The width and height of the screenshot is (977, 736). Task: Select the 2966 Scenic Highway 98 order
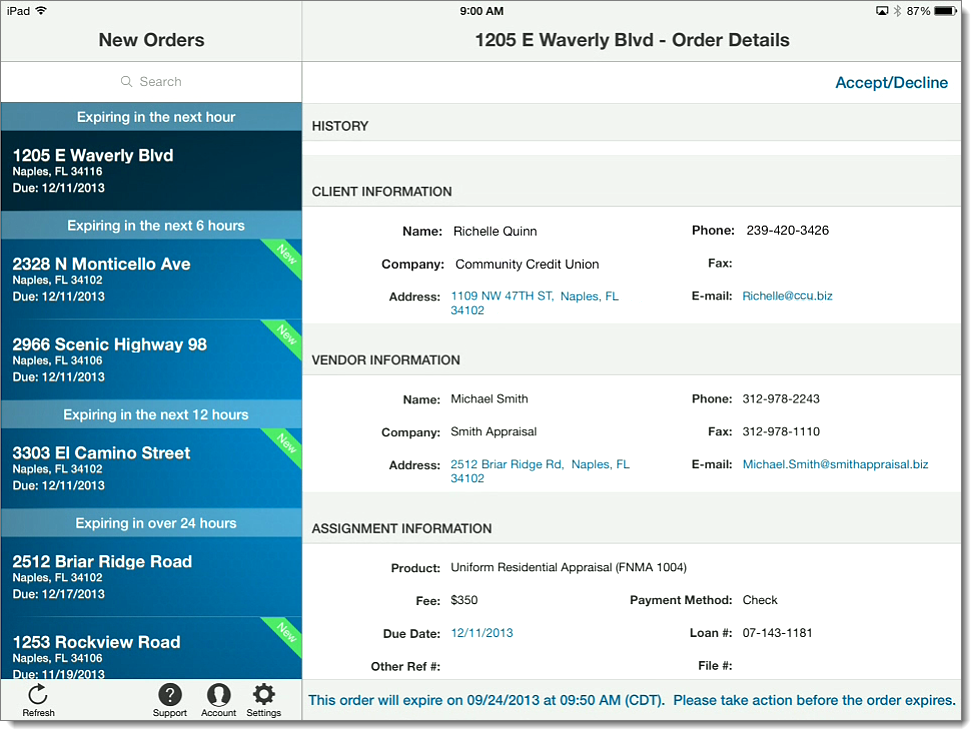click(151, 360)
